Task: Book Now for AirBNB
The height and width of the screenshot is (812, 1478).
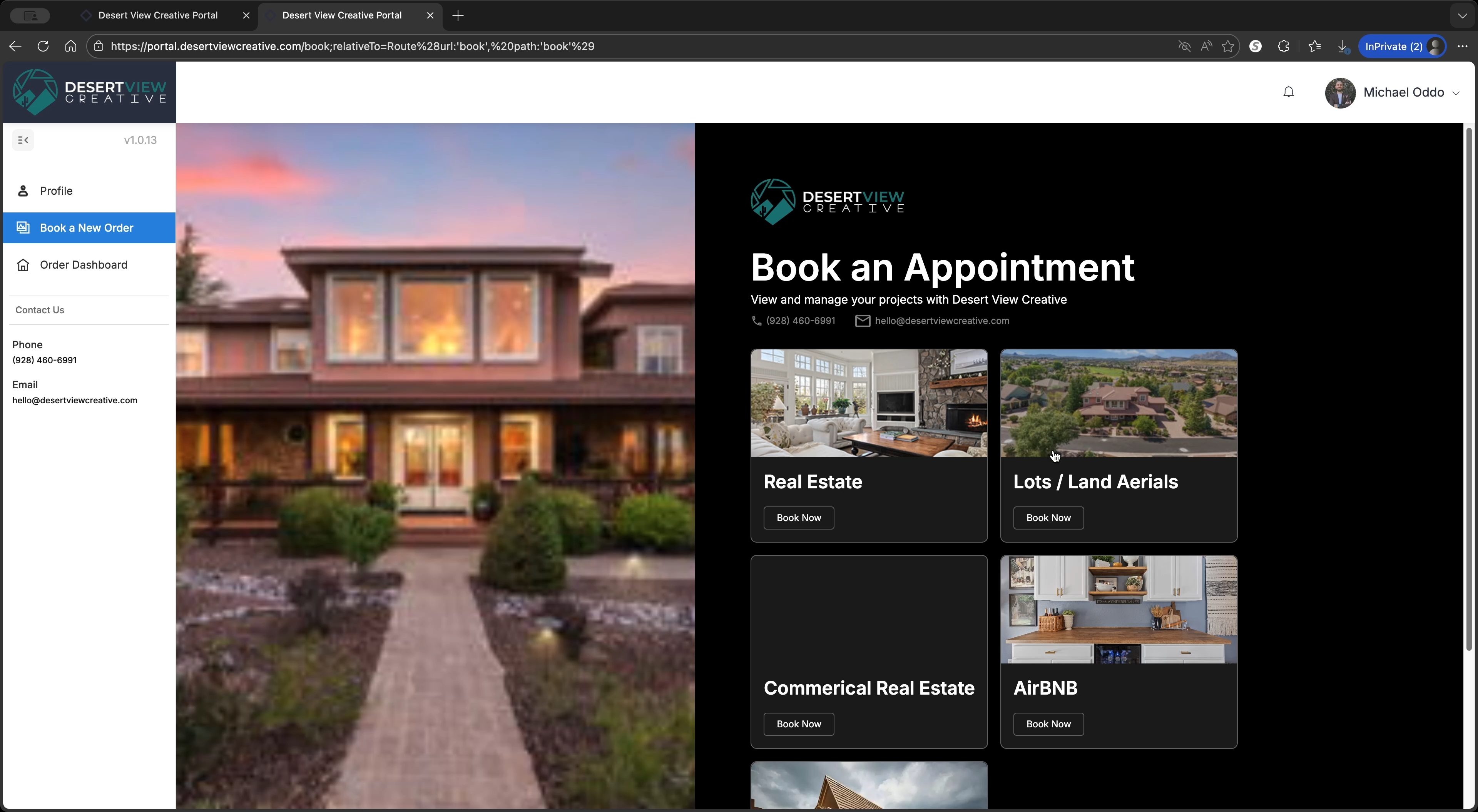Action: (1048, 724)
